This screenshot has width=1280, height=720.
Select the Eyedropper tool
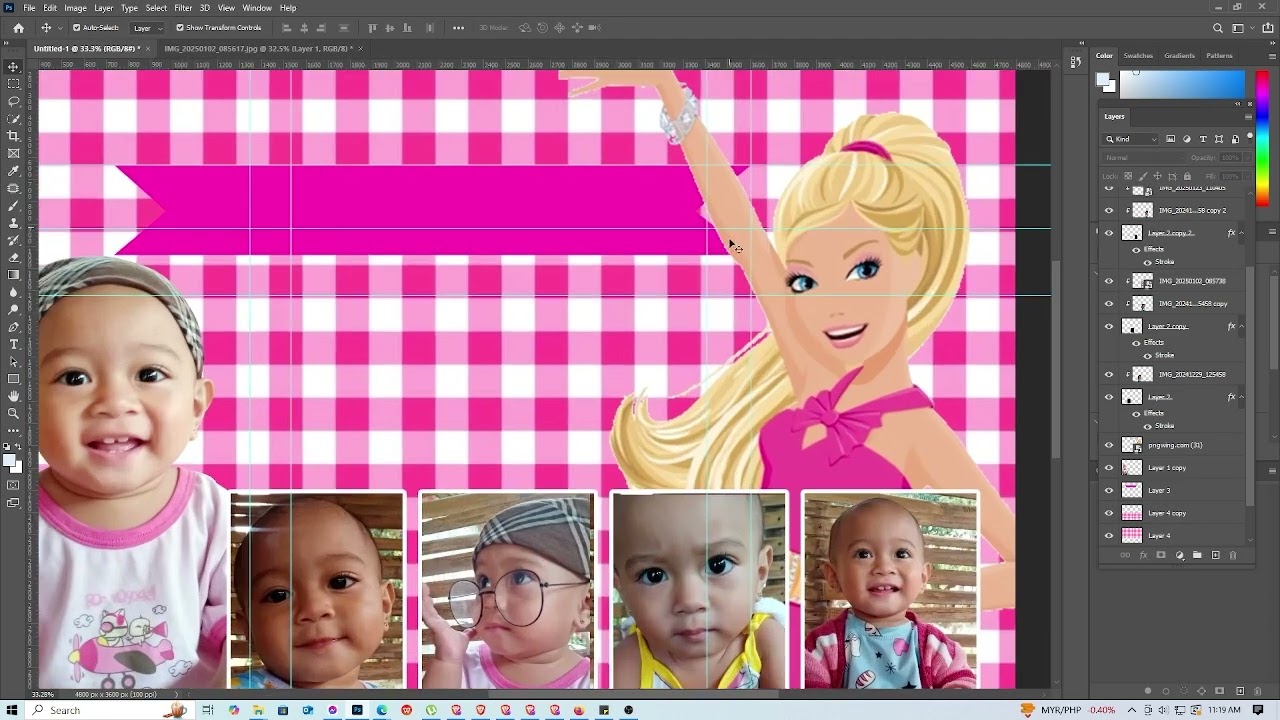[x=13, y=171]
